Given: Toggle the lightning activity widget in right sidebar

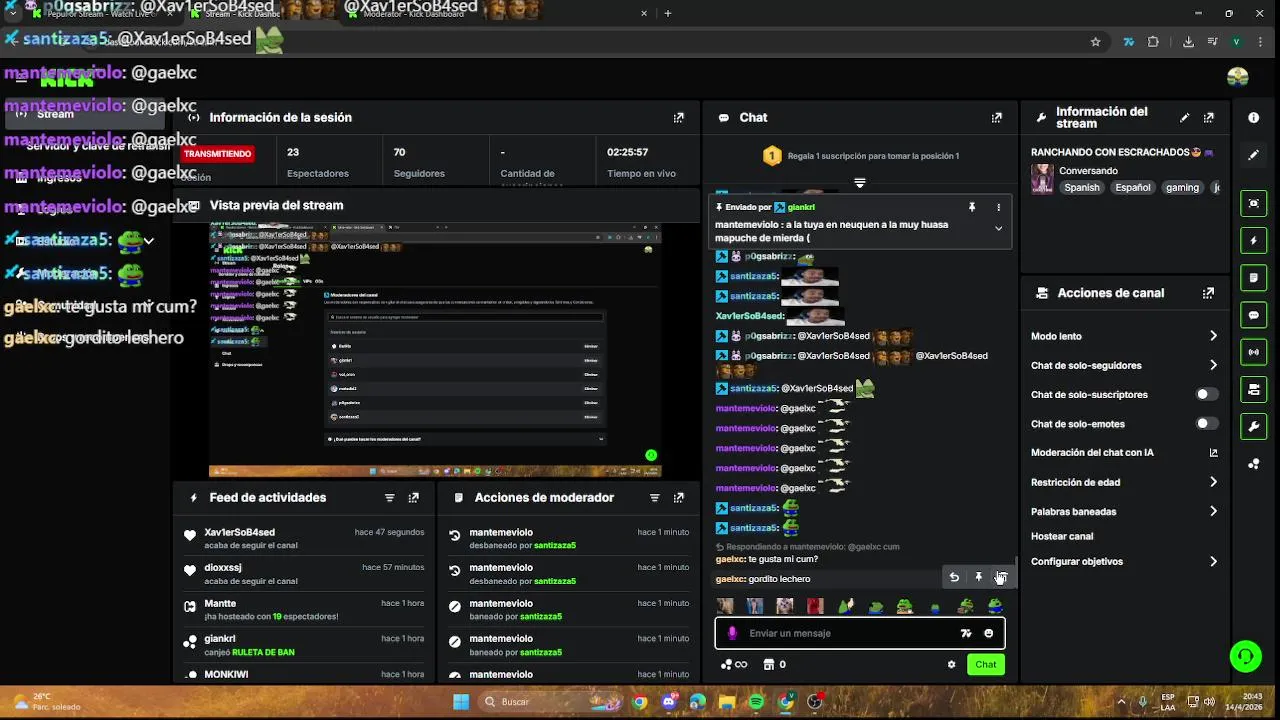Looking at the screenshot, I should 1253,240.
